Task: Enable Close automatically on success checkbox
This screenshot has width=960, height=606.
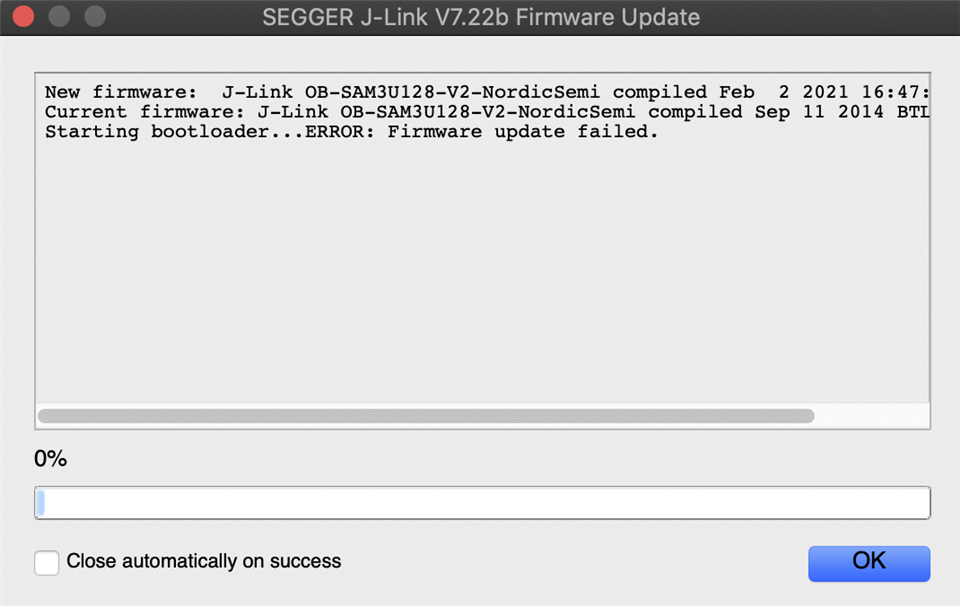Action: point(47,563)
